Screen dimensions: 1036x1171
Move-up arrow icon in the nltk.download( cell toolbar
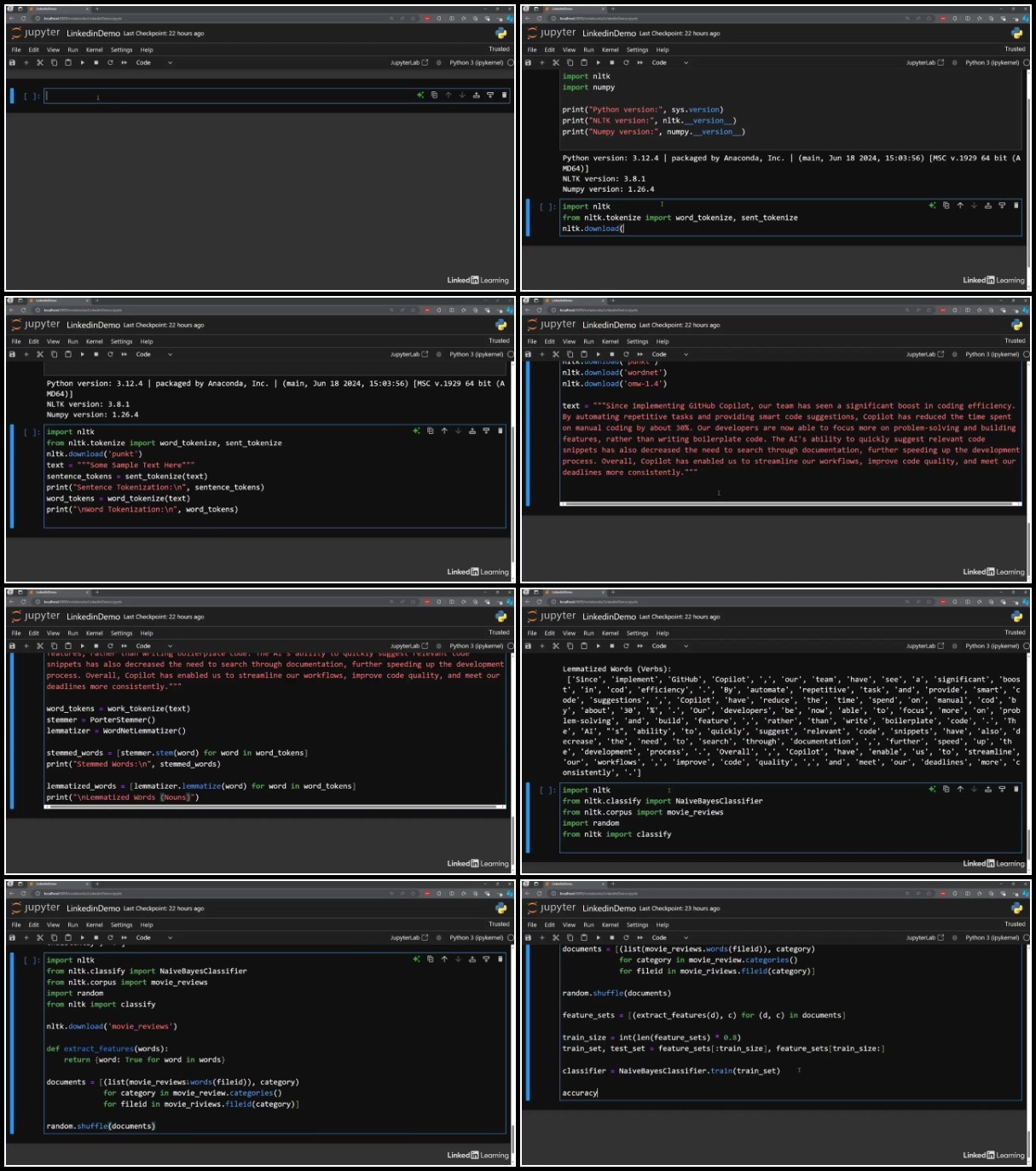[x=960, y=206]
